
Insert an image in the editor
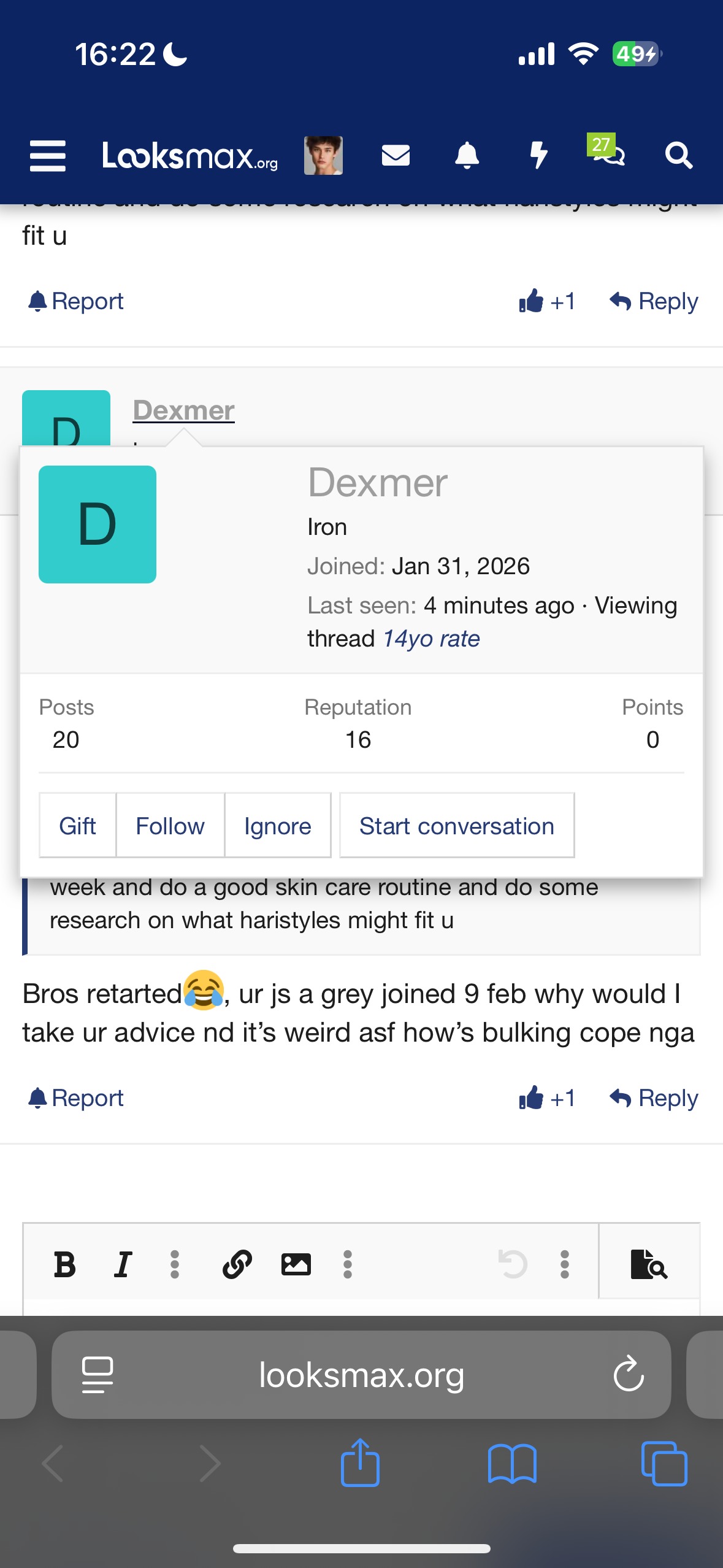pos(296,1264)
